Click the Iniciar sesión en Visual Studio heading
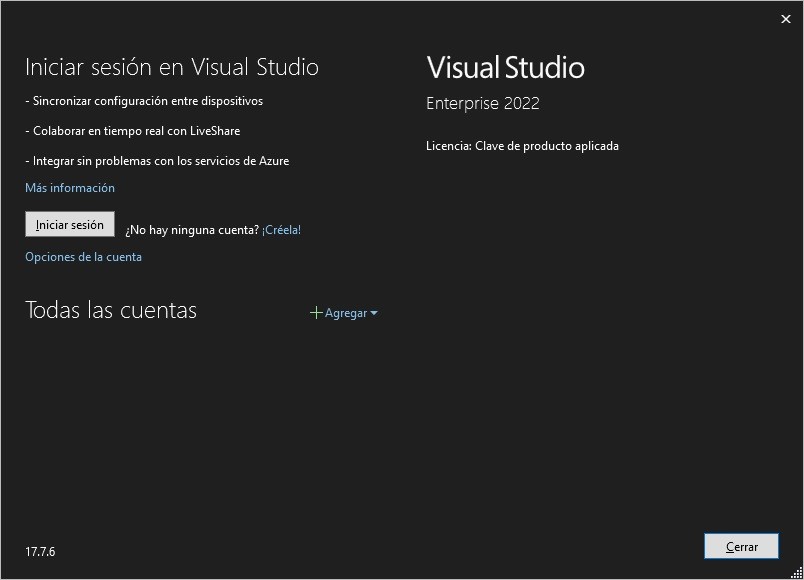804x580 pixels. point(172,67)
